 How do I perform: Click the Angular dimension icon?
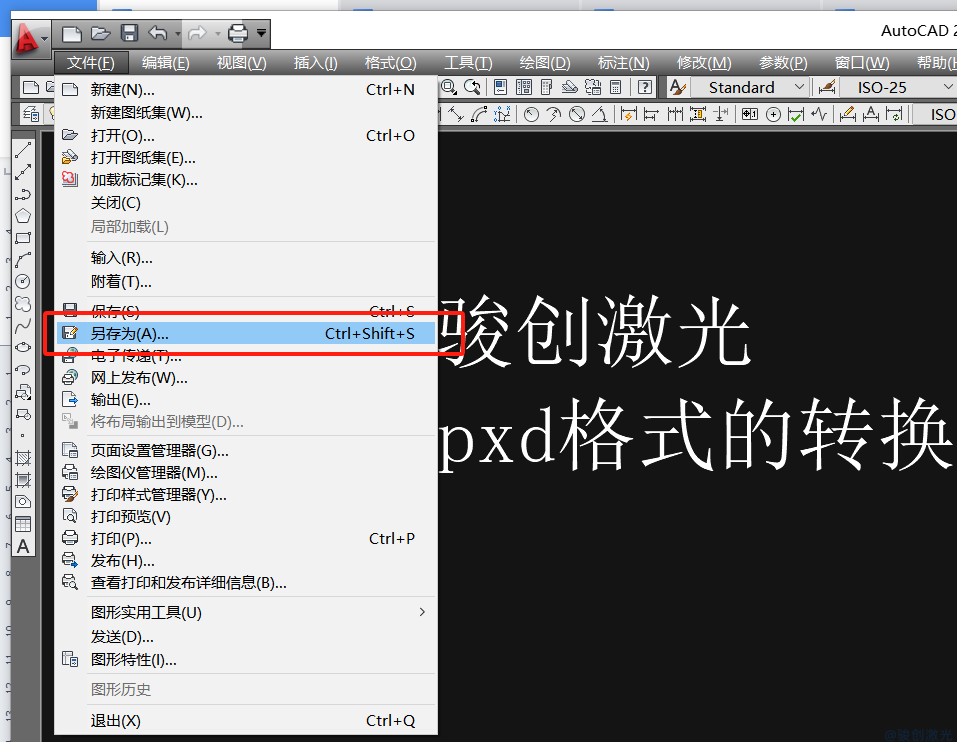click(600, 114)
